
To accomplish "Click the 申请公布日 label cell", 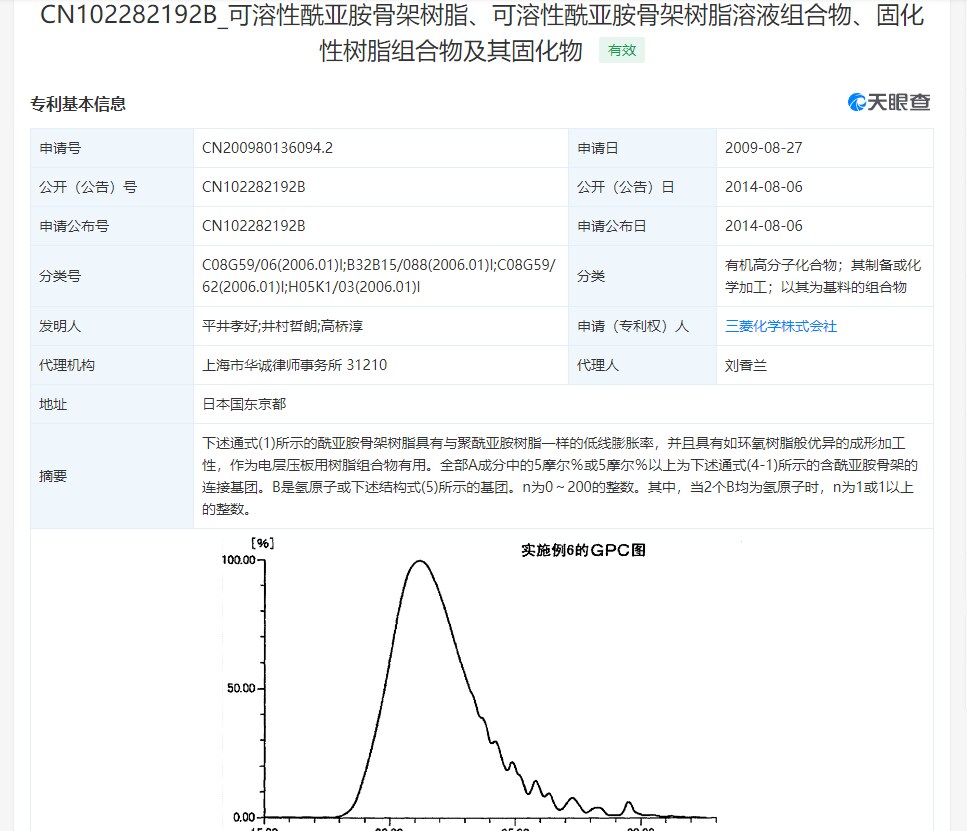I will click(642, 226).
